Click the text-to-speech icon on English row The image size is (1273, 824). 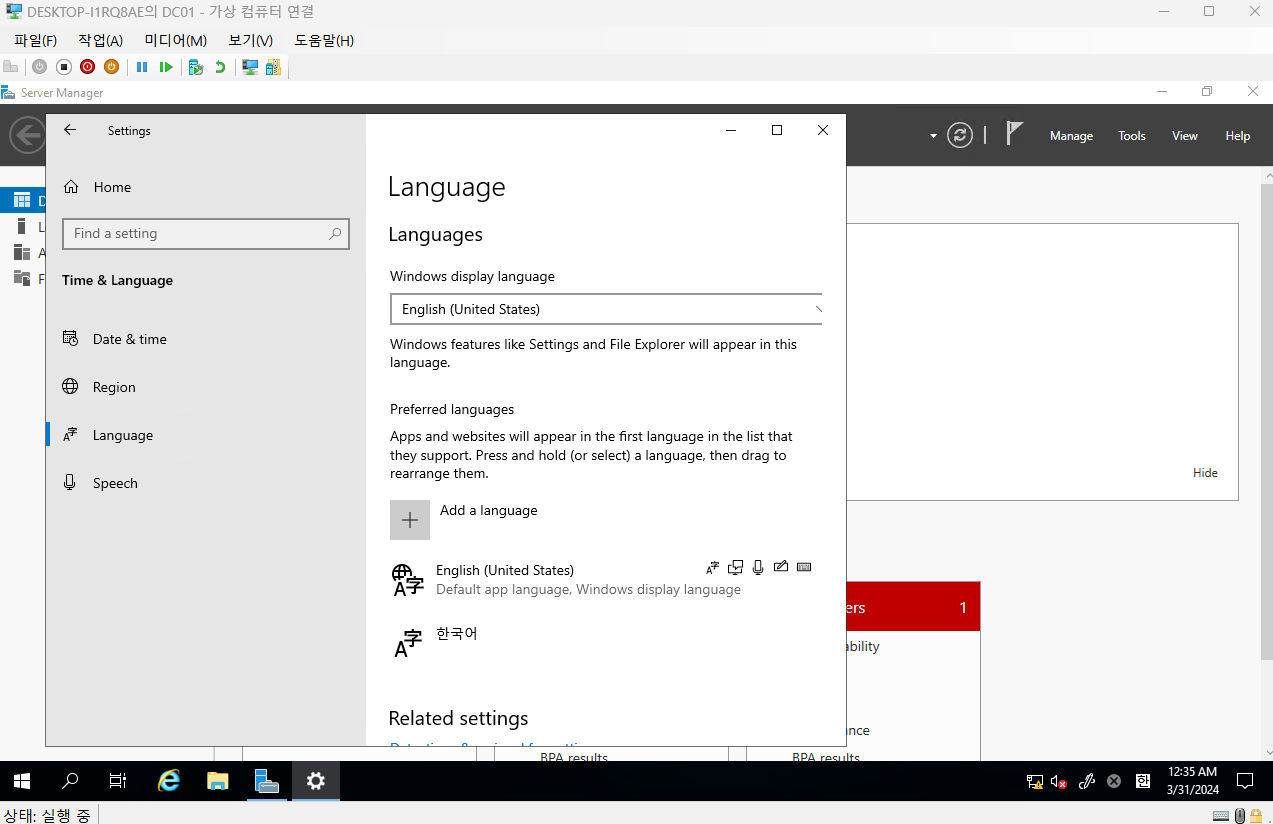[x=735, y=568]
